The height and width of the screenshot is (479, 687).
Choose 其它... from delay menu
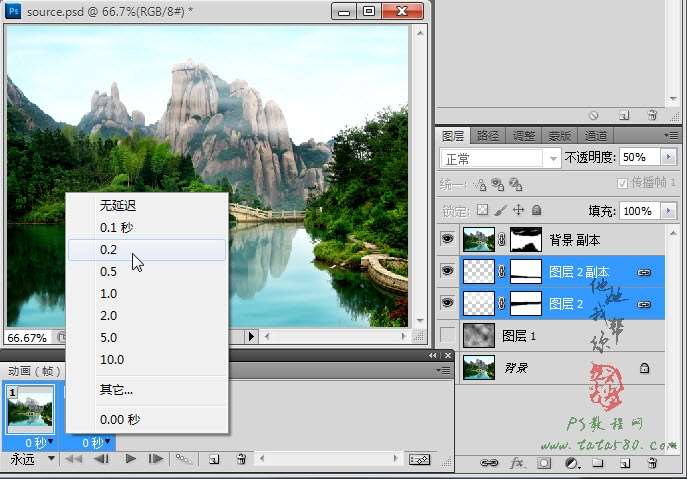[116, 390]
